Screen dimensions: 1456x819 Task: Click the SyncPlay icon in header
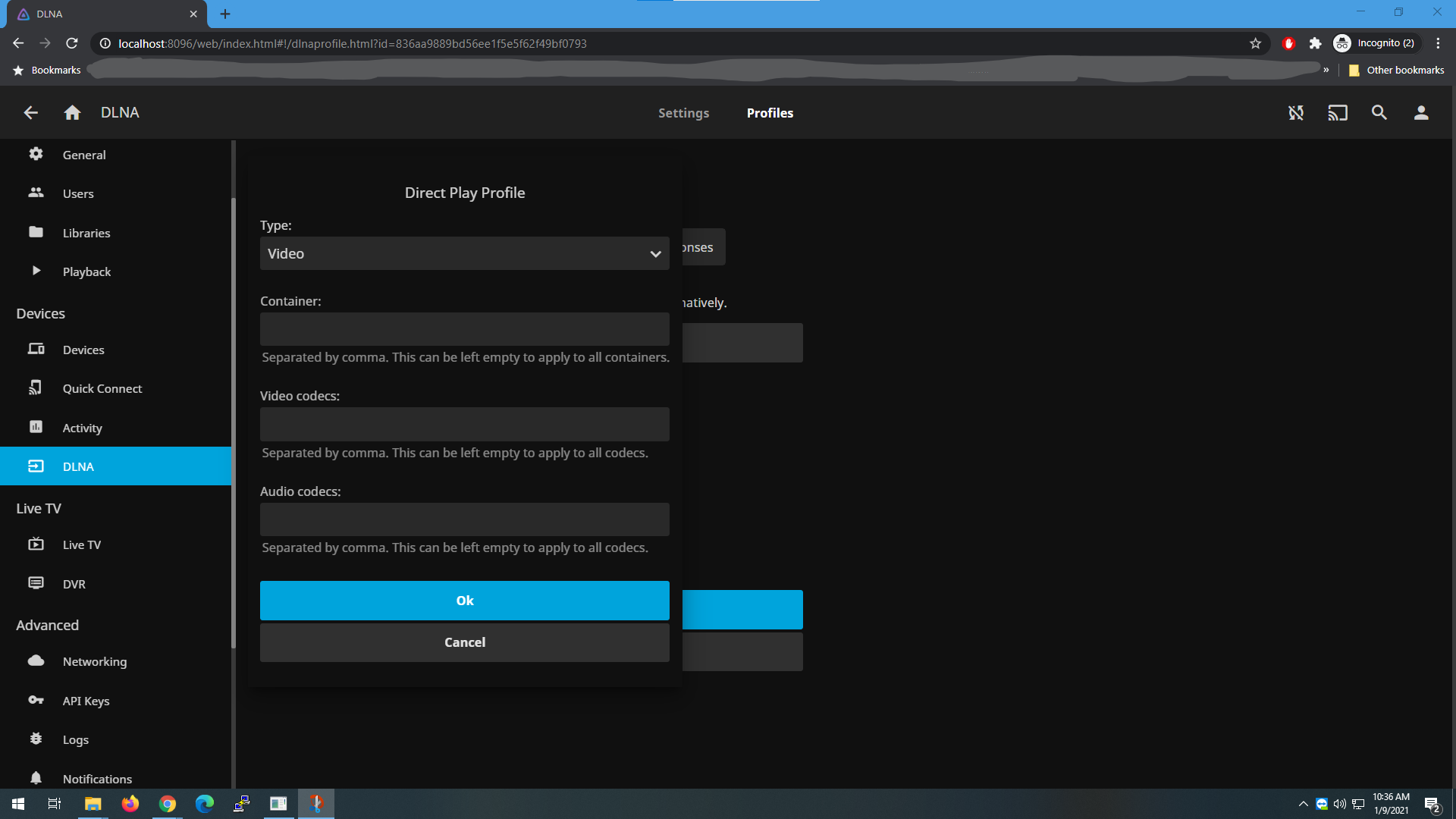[1296, 112]
